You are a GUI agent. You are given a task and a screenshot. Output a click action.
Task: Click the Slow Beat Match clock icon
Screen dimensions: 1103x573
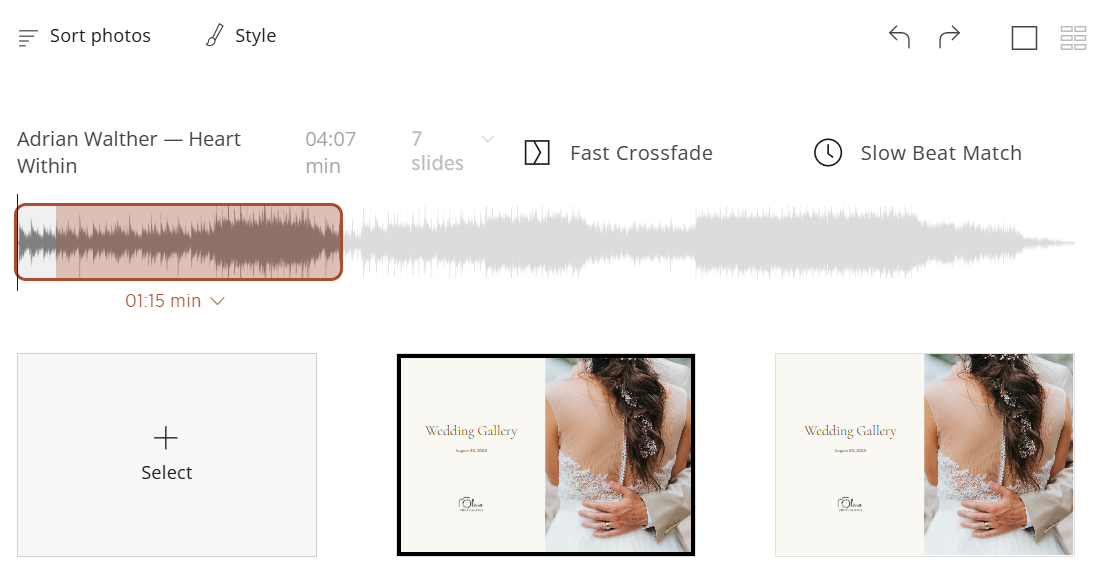coord(828,153)
